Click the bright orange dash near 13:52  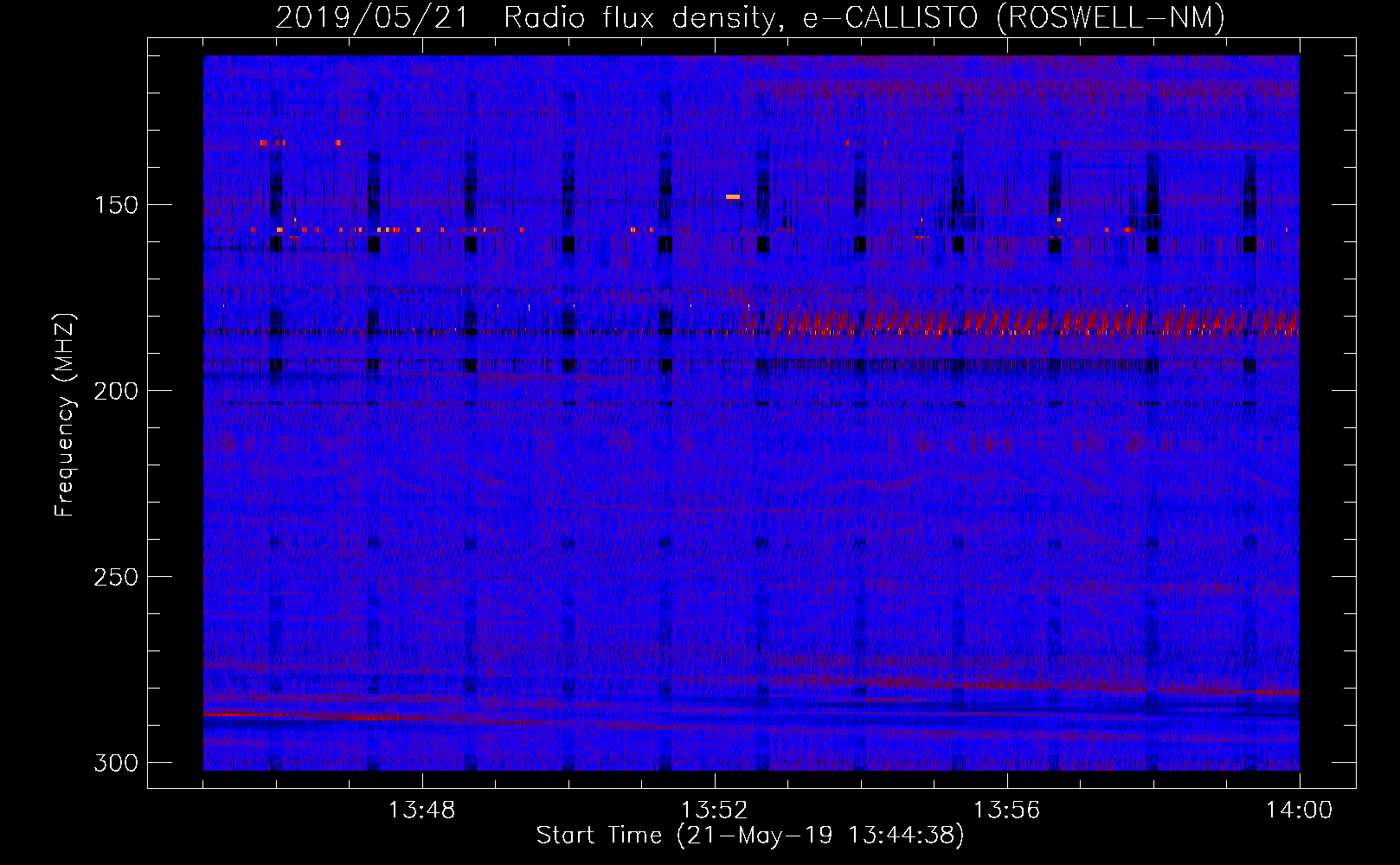[733, 197]
